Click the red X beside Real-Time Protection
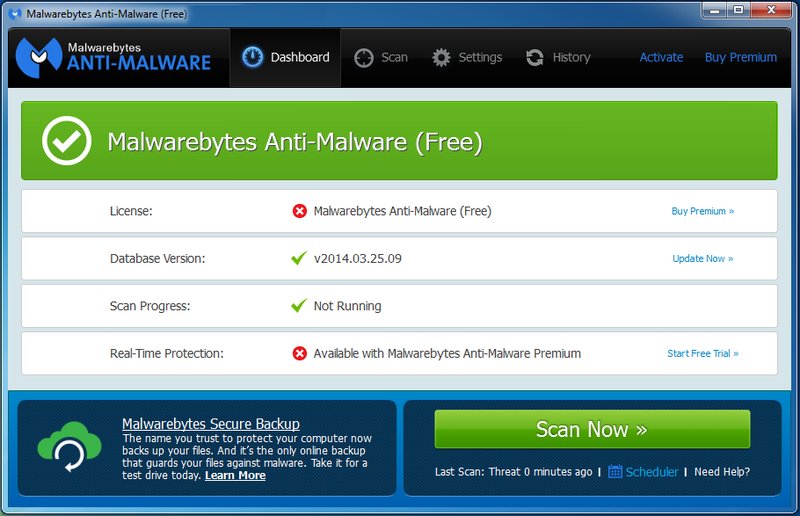 299,353
